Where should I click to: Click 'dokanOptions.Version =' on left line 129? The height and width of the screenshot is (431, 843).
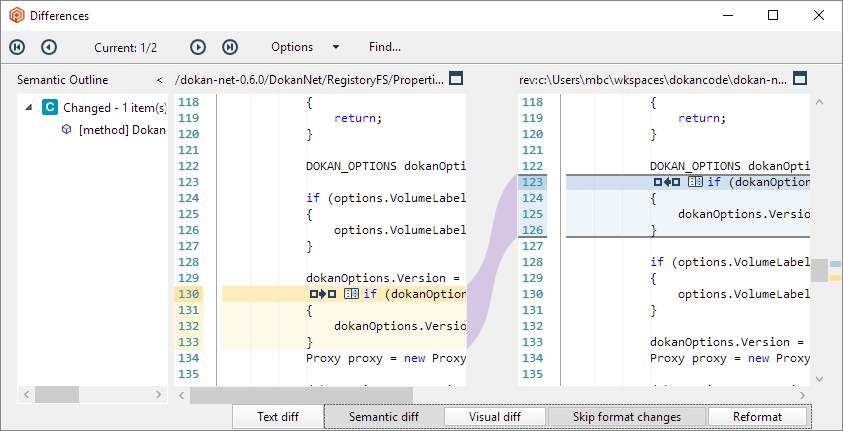[x=383, y=278]
